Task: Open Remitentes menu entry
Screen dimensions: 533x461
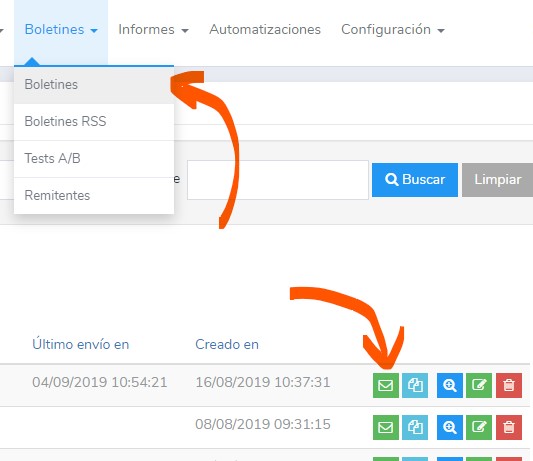Action: 94,195
